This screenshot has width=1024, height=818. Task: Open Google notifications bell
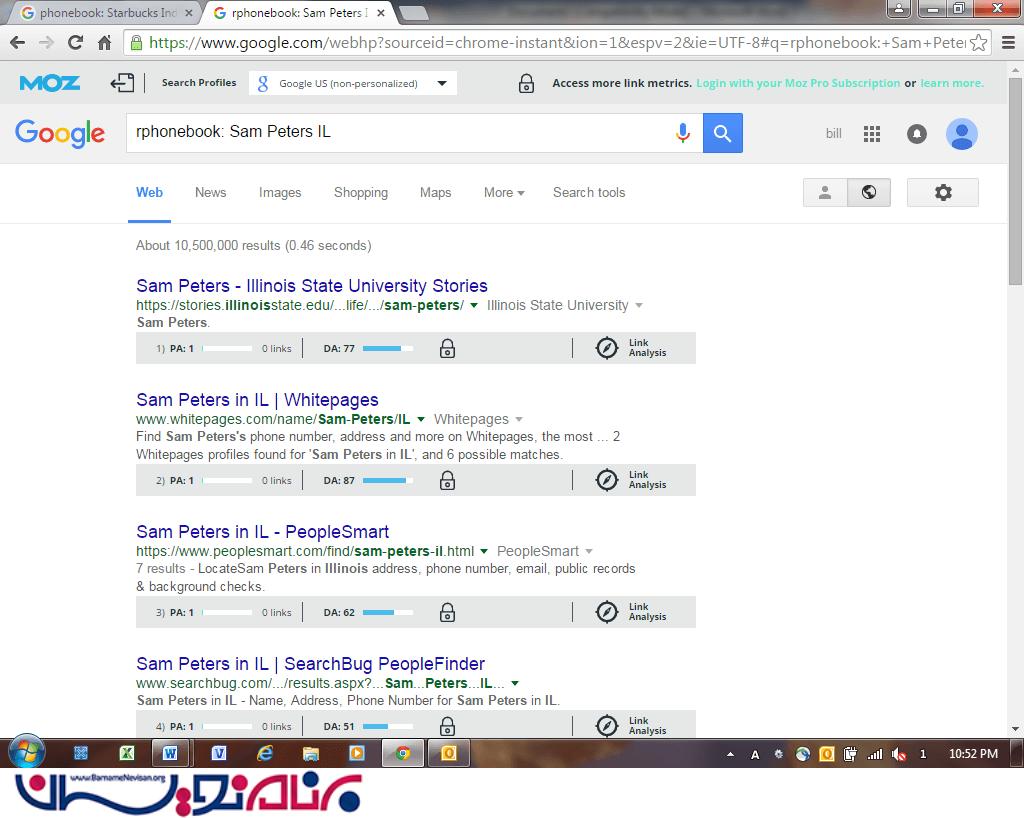click(917, 134)
